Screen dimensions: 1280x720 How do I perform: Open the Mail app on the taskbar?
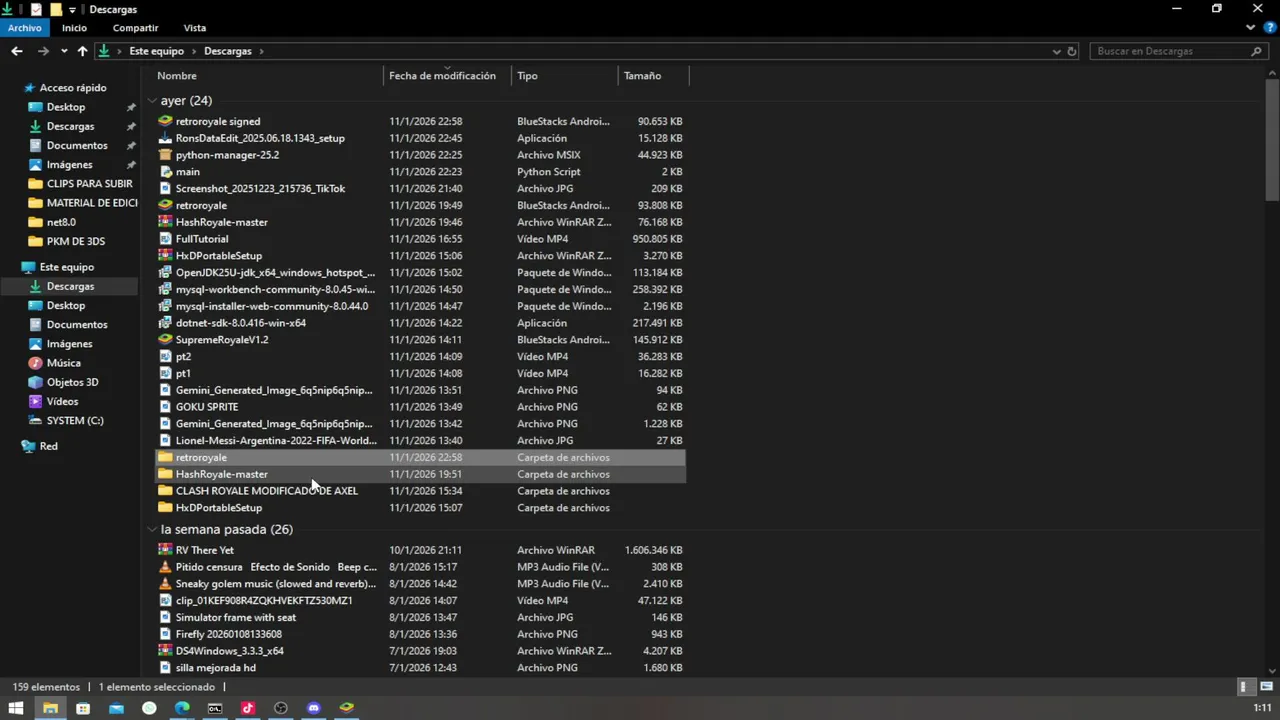116,708
